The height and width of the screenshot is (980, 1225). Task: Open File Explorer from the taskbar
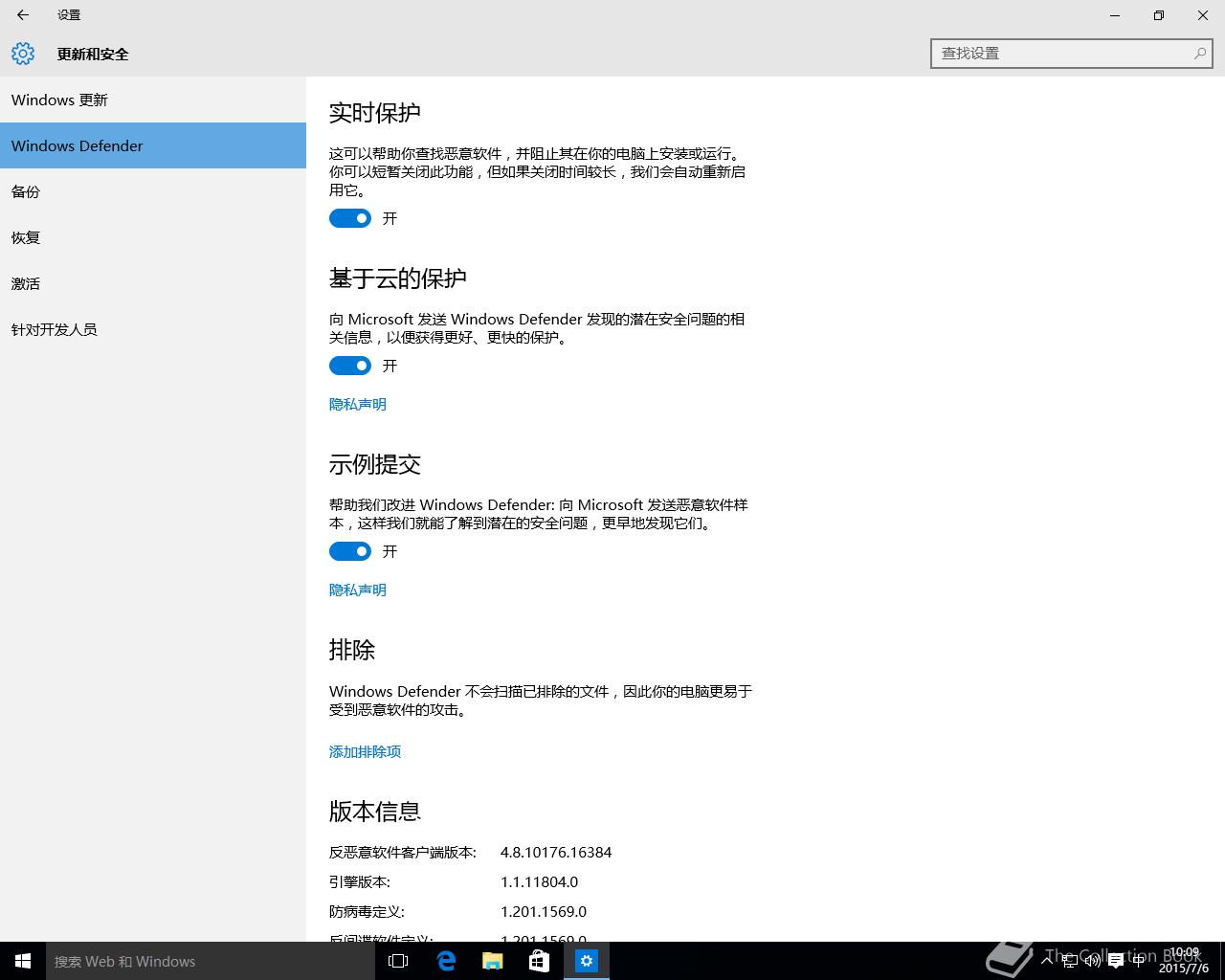(493, 961)
